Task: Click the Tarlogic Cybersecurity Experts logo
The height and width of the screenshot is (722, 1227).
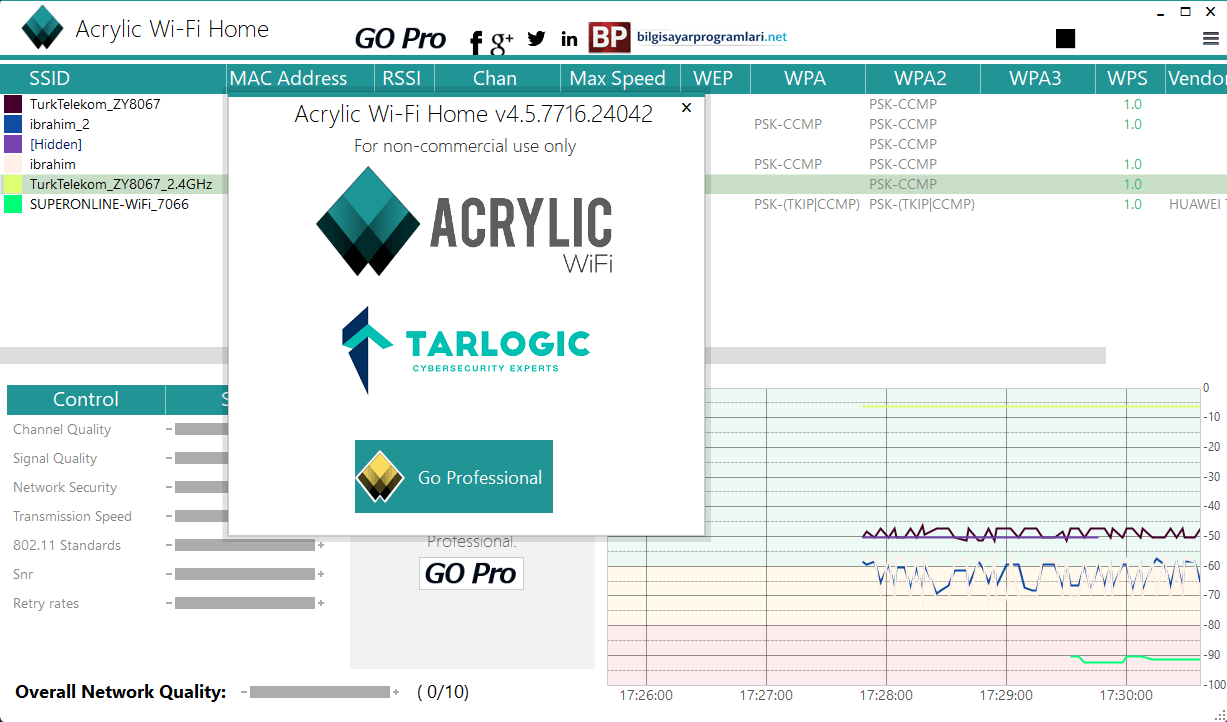Action: 466,350
